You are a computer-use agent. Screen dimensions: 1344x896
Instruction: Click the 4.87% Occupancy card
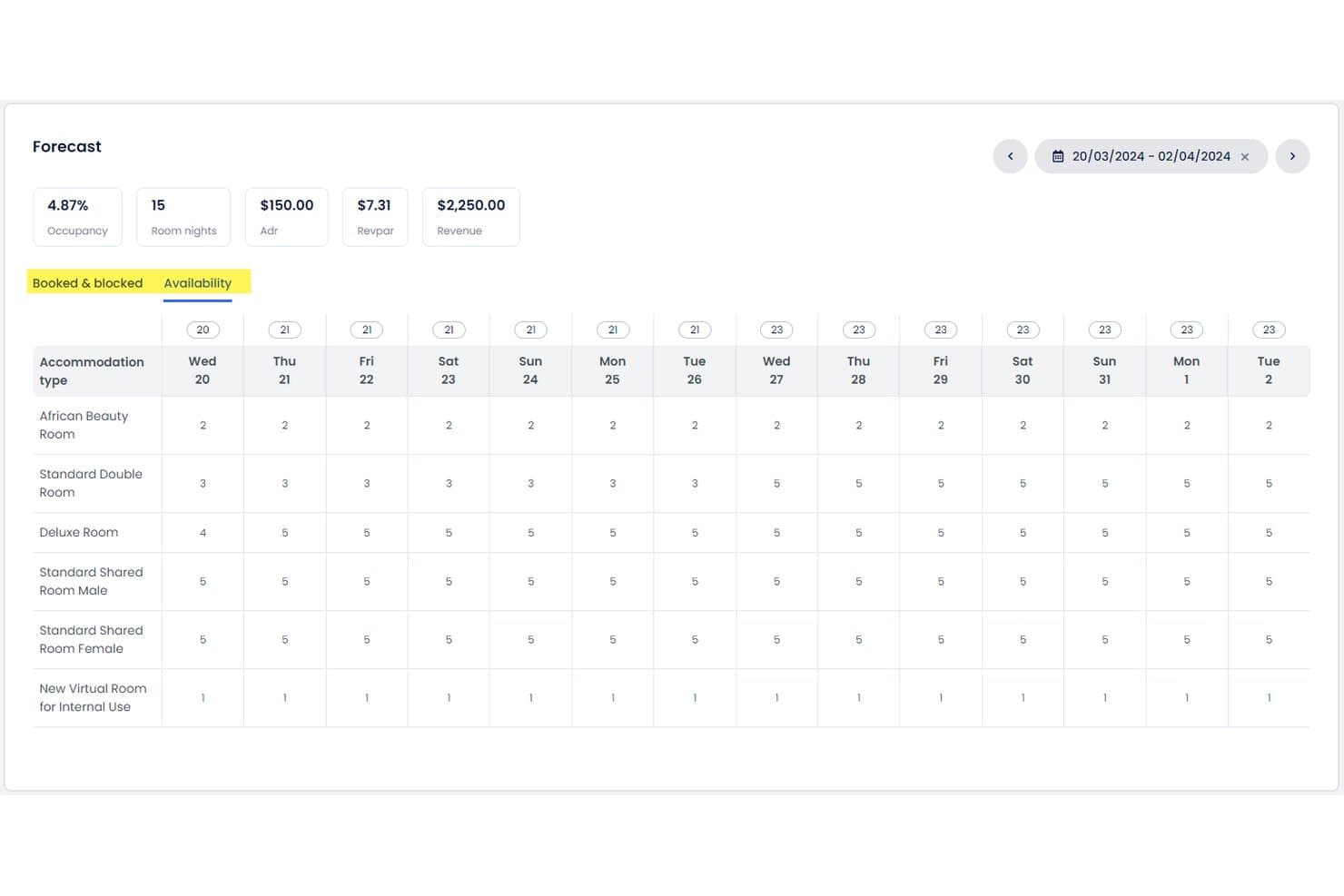point(77,217)
